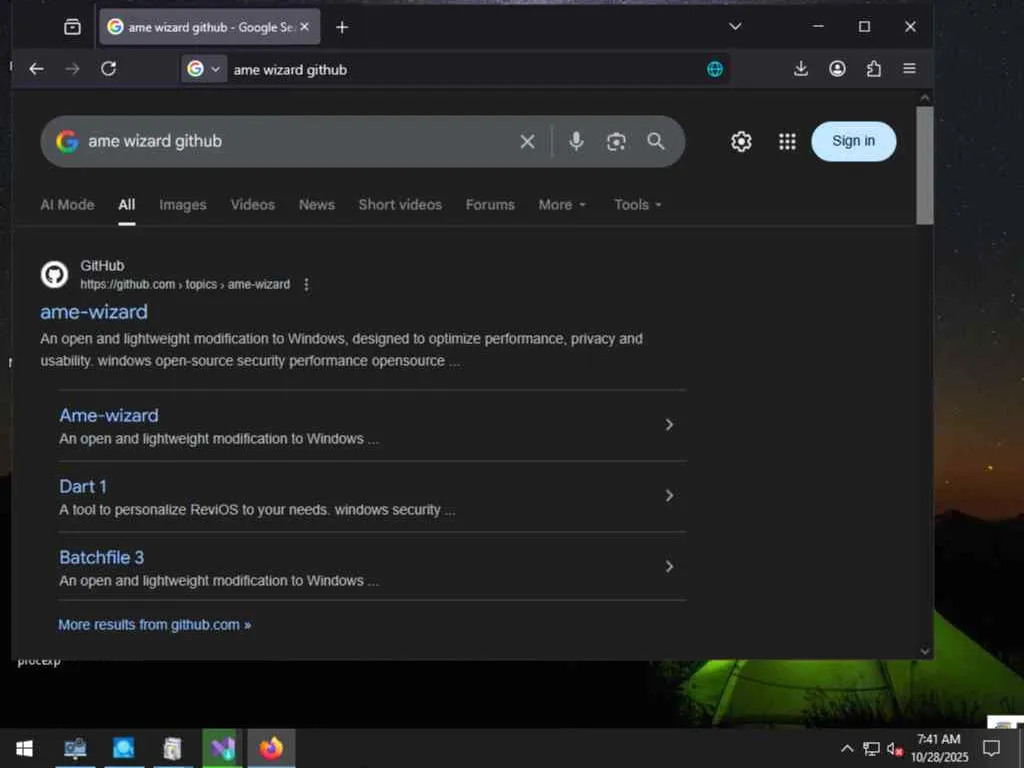
Task: Open the github.com topics ame-wizard URL
Action: [x=185, y=284]
